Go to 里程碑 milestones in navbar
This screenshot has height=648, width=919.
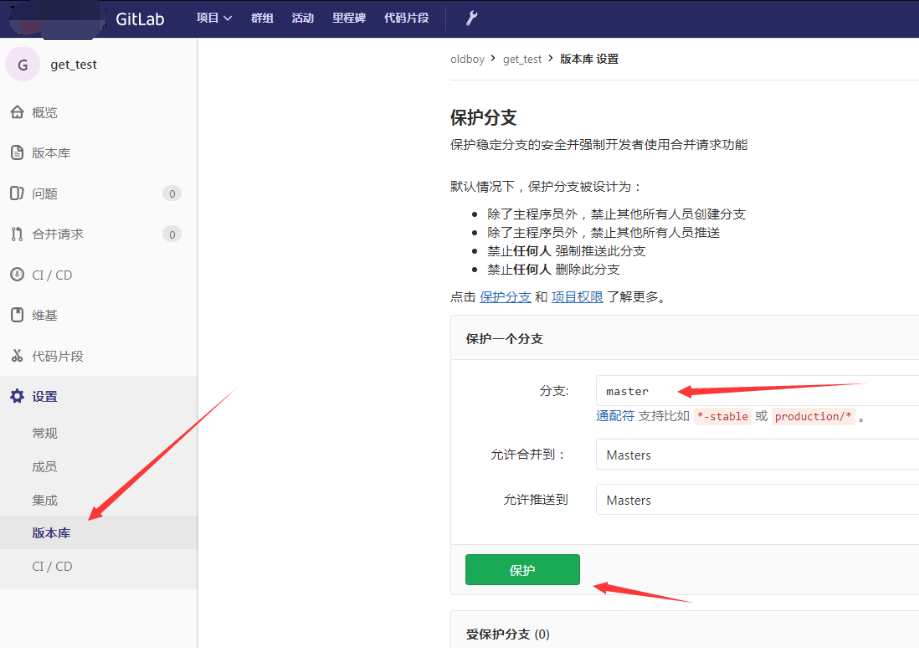tap(348, 18)
